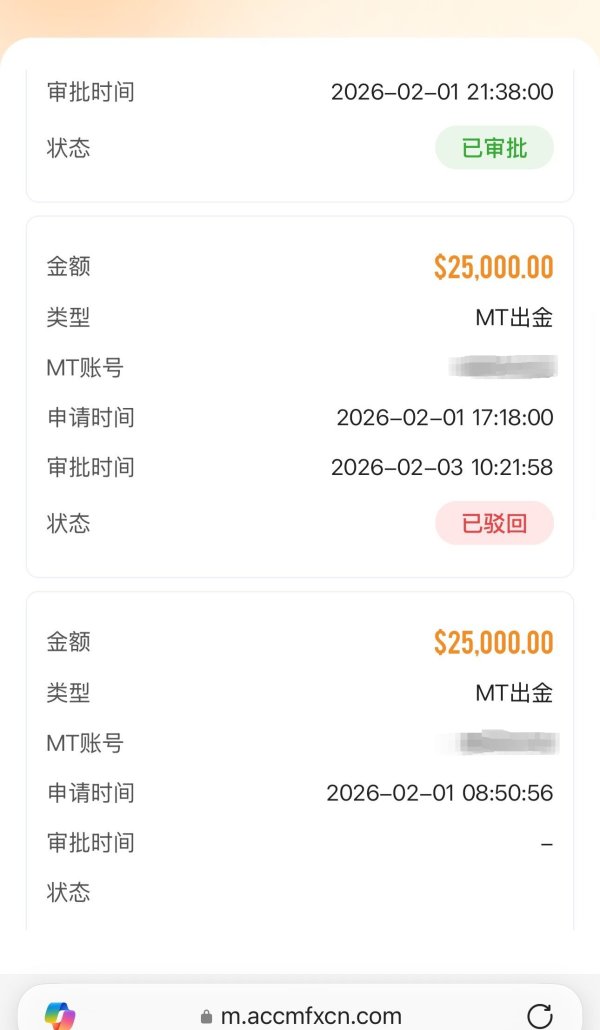Tap the $25,000.00 amount of the 08:50:56 request
The height and width of the screenshot is (1030, 600).
pyautogui.click(x=493, y=642)
